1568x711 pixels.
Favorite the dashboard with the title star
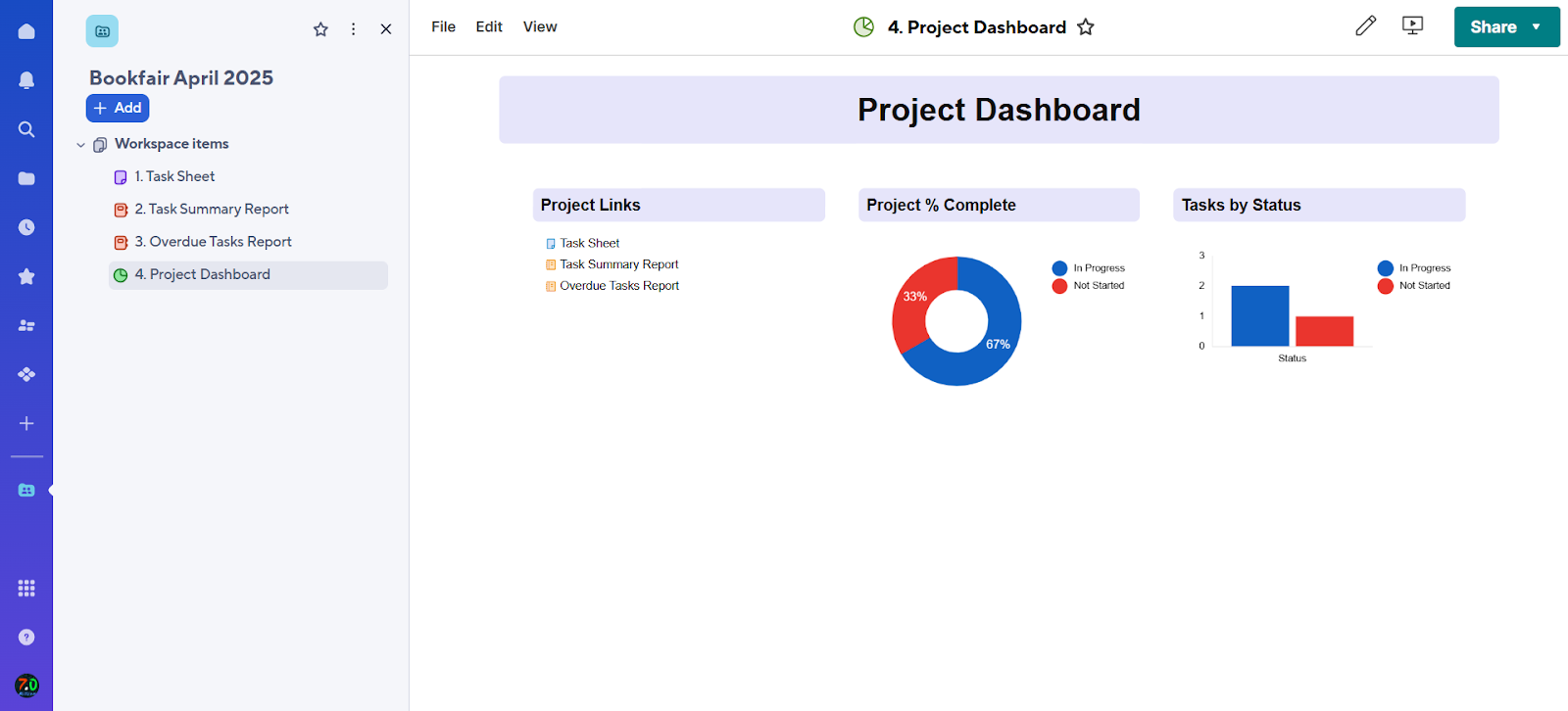click(x=1086, y=27)
